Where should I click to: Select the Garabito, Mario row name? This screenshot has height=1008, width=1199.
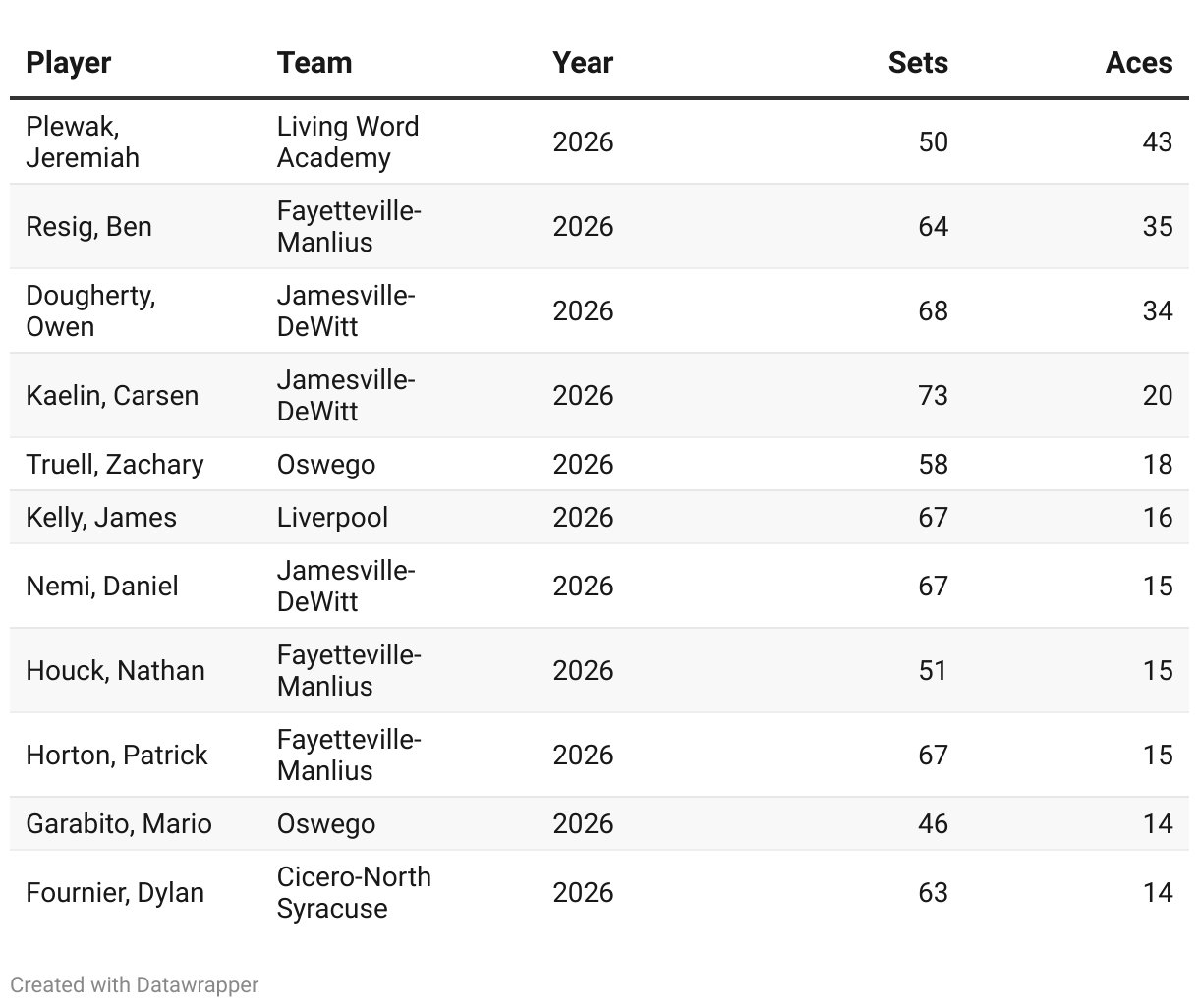click(119, 823)
